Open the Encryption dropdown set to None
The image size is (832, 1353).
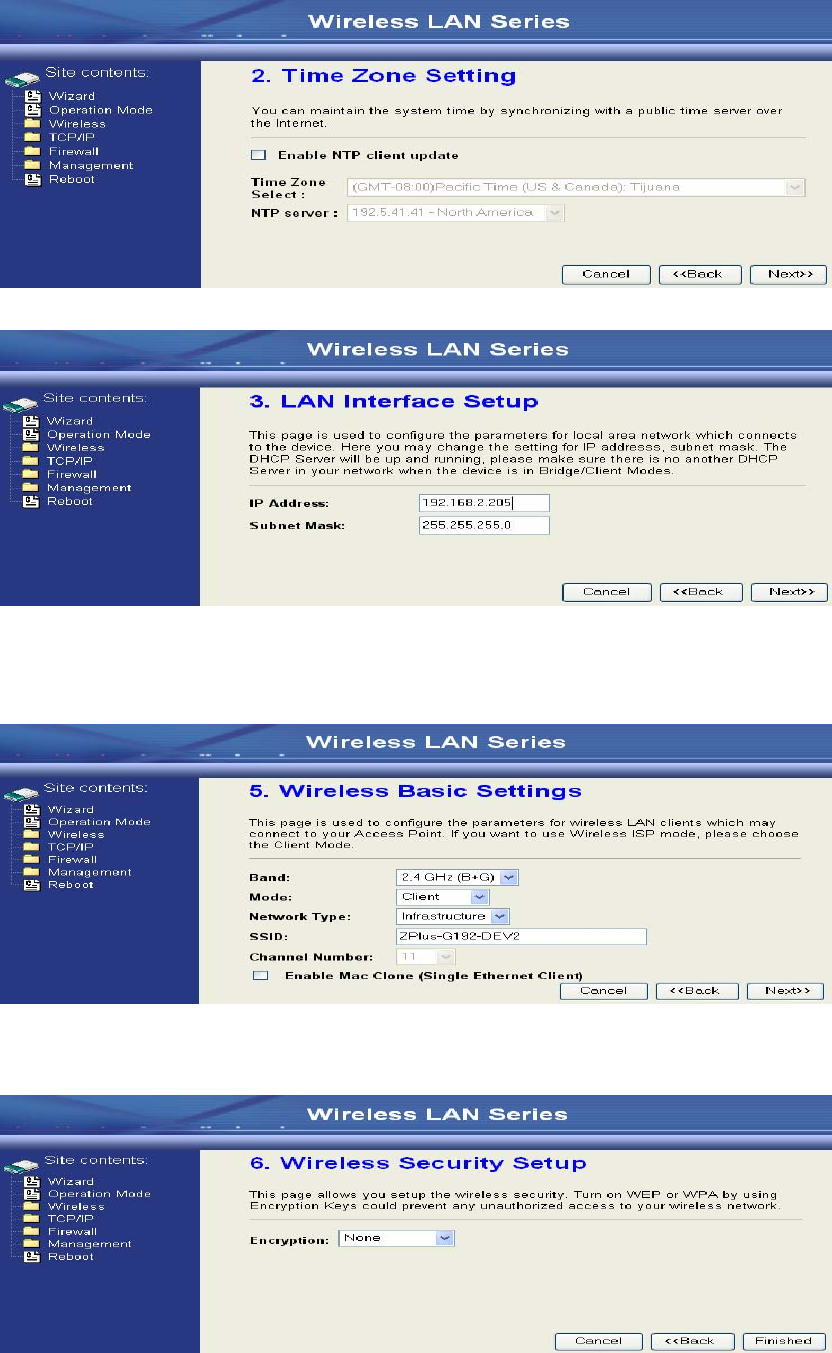pos(397,1238)
